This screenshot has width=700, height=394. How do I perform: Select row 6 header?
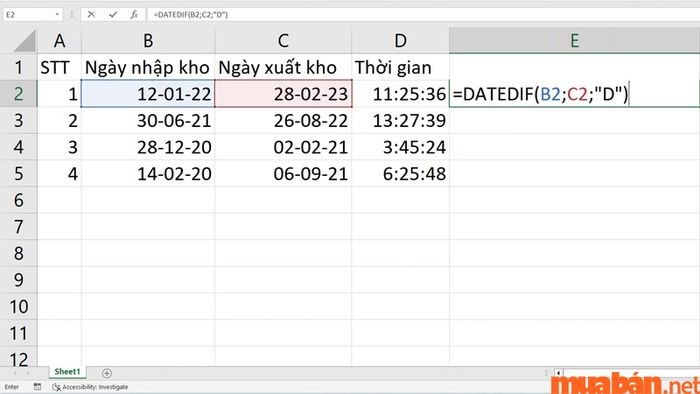[18, 200]
